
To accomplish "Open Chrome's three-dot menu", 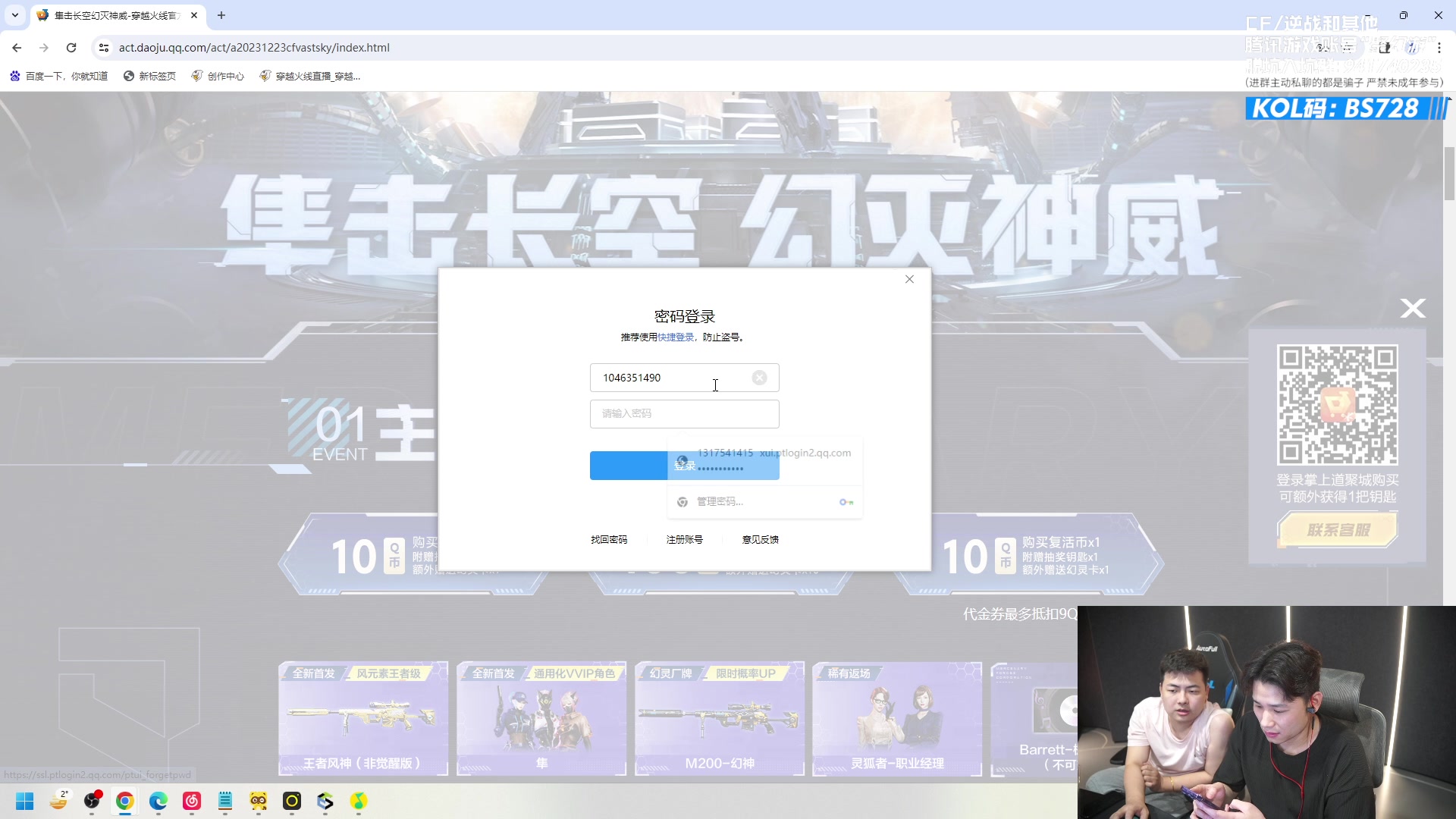I will click(1439, 48).
